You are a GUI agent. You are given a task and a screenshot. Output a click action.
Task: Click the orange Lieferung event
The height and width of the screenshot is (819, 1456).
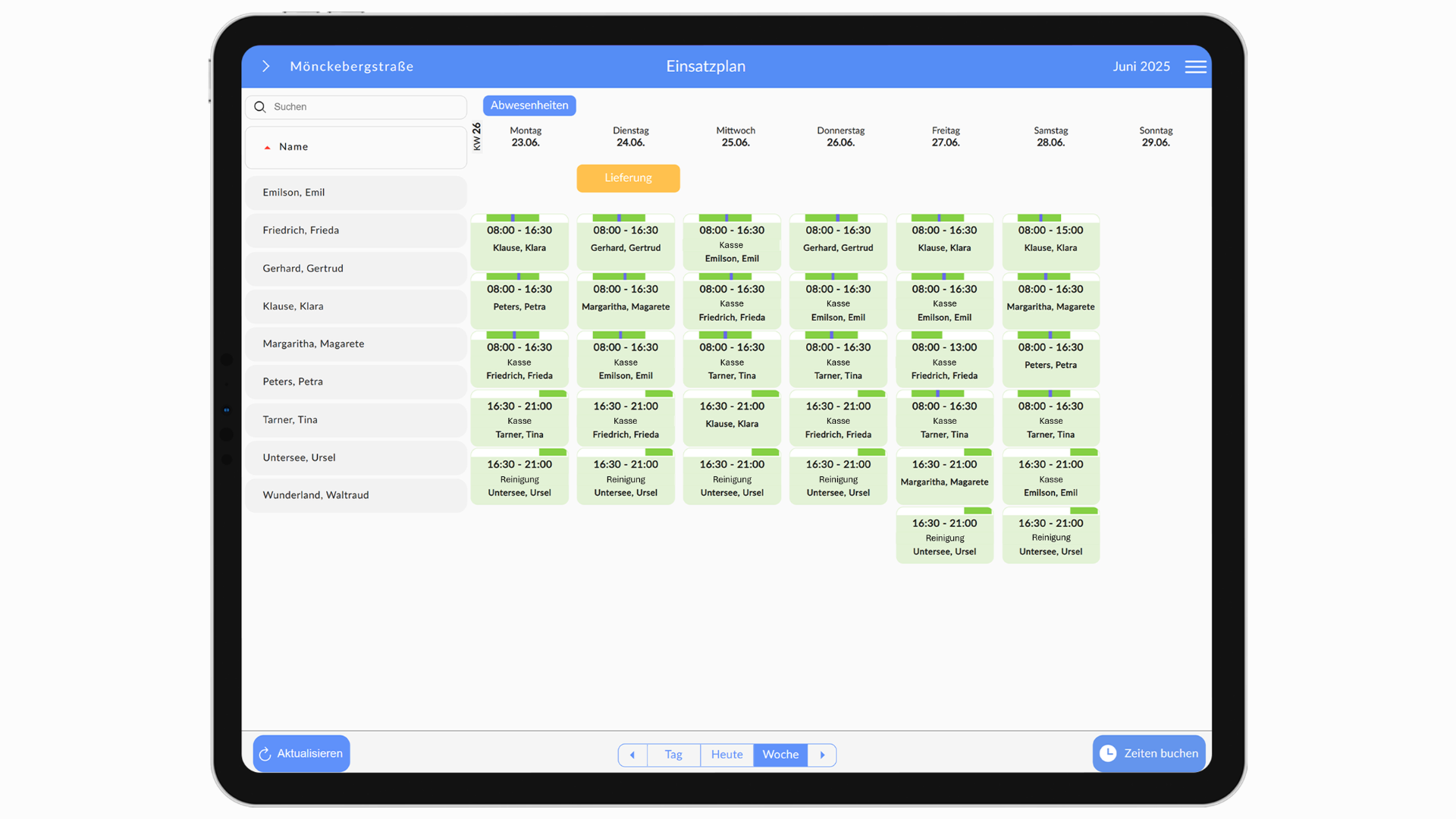pyautogui.click(x=628, y=178)
